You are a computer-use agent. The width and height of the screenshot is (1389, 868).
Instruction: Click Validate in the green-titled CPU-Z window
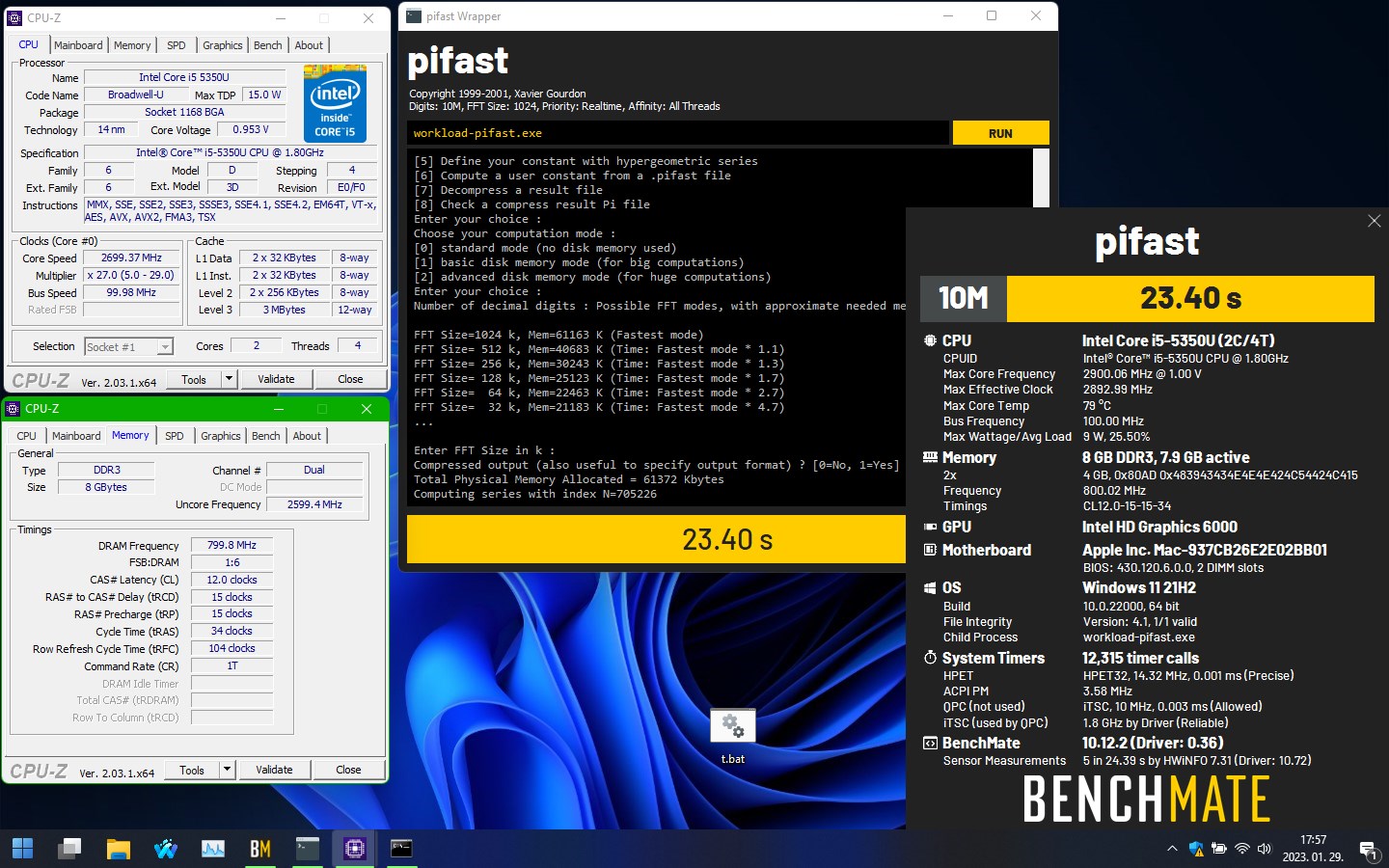coord(274,770)
